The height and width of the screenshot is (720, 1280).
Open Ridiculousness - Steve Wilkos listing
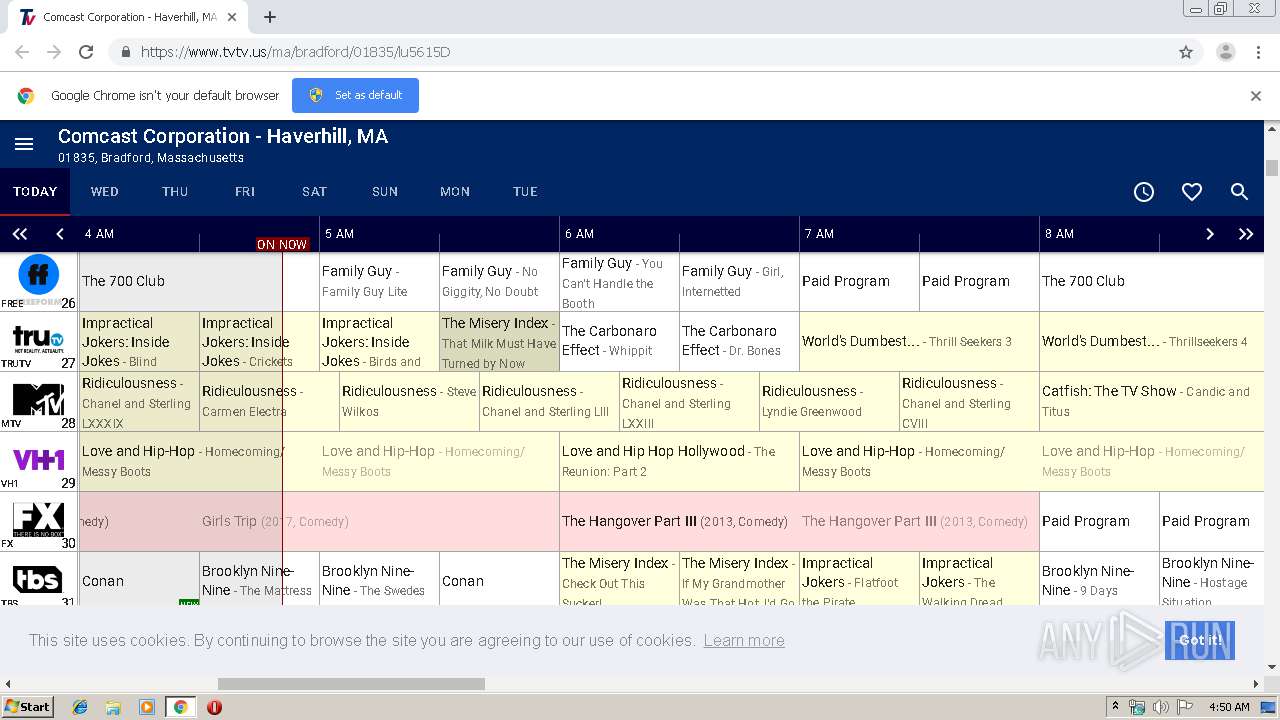point(409,401)
